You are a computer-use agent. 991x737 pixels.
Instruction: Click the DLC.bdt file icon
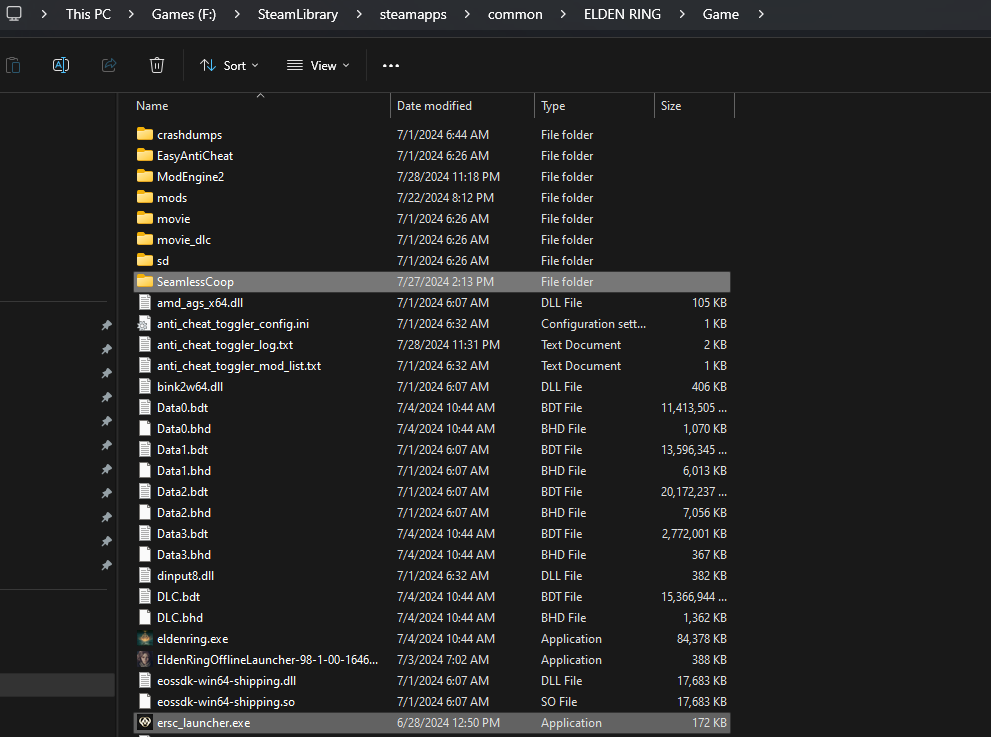145,596
